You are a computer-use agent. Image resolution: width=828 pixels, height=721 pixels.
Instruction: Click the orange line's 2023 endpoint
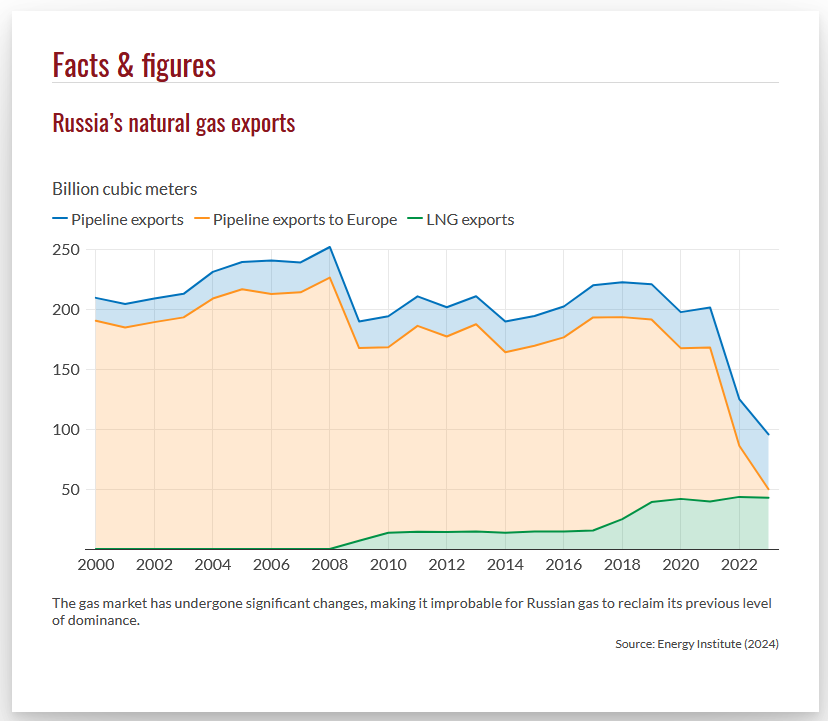click(768, 489)
